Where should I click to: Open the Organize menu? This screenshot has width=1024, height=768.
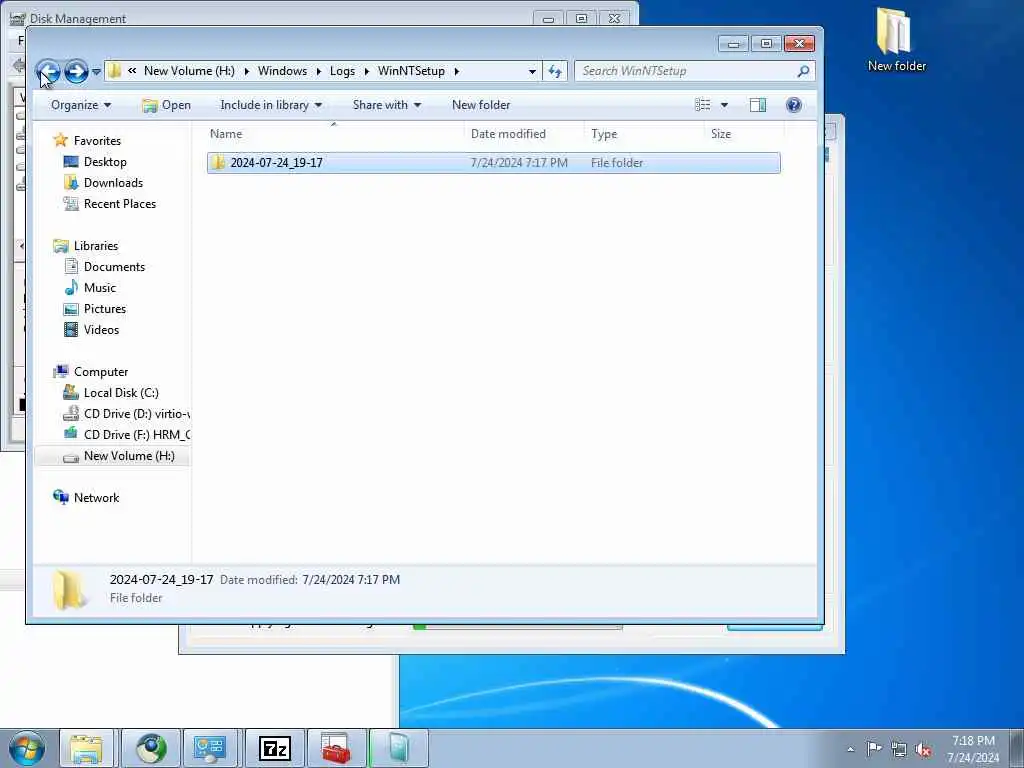[81, 105]
